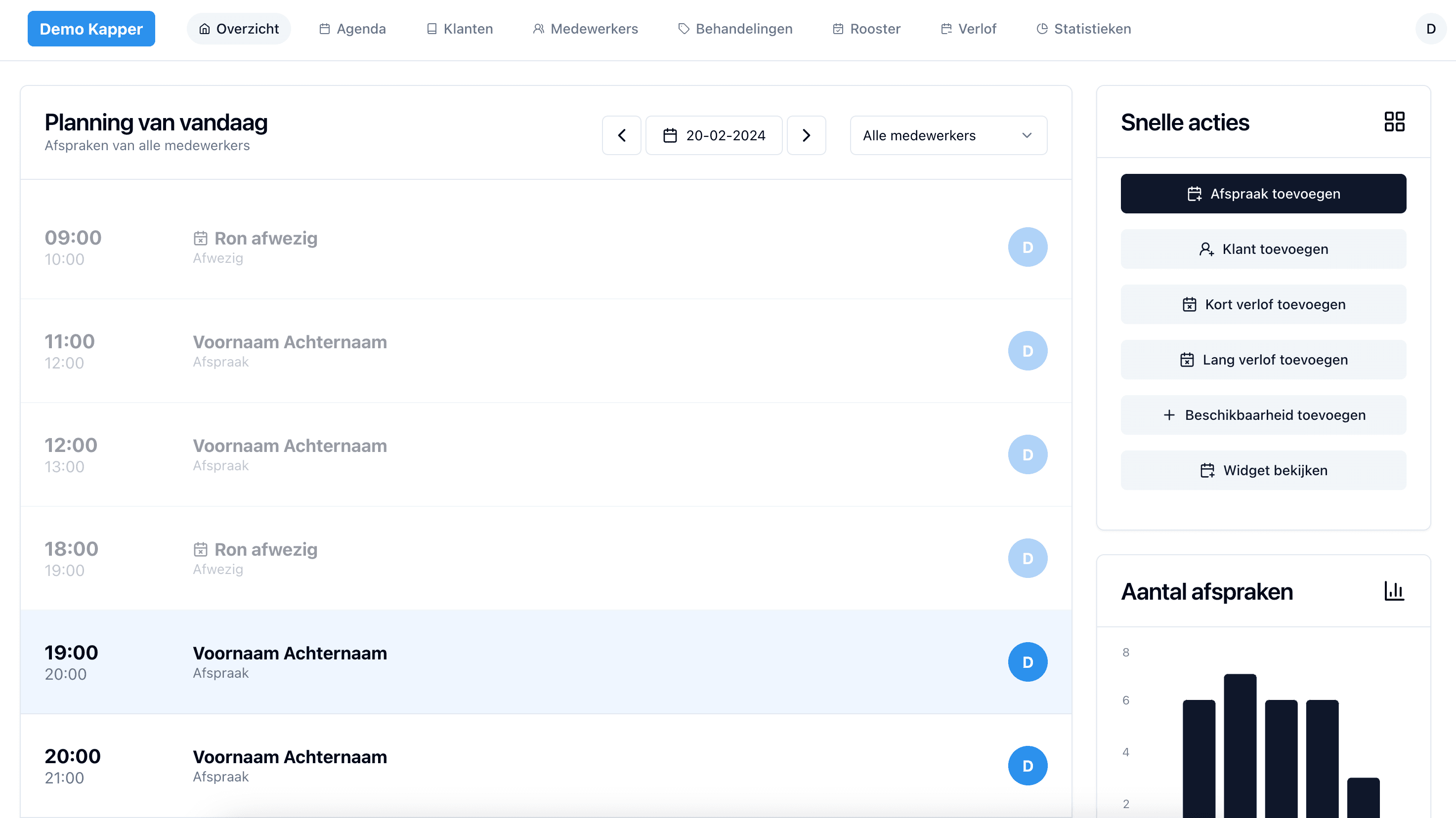
Task: Click Klant toevoegen button
Action: pyautogui.click(x=1263, y=249)
